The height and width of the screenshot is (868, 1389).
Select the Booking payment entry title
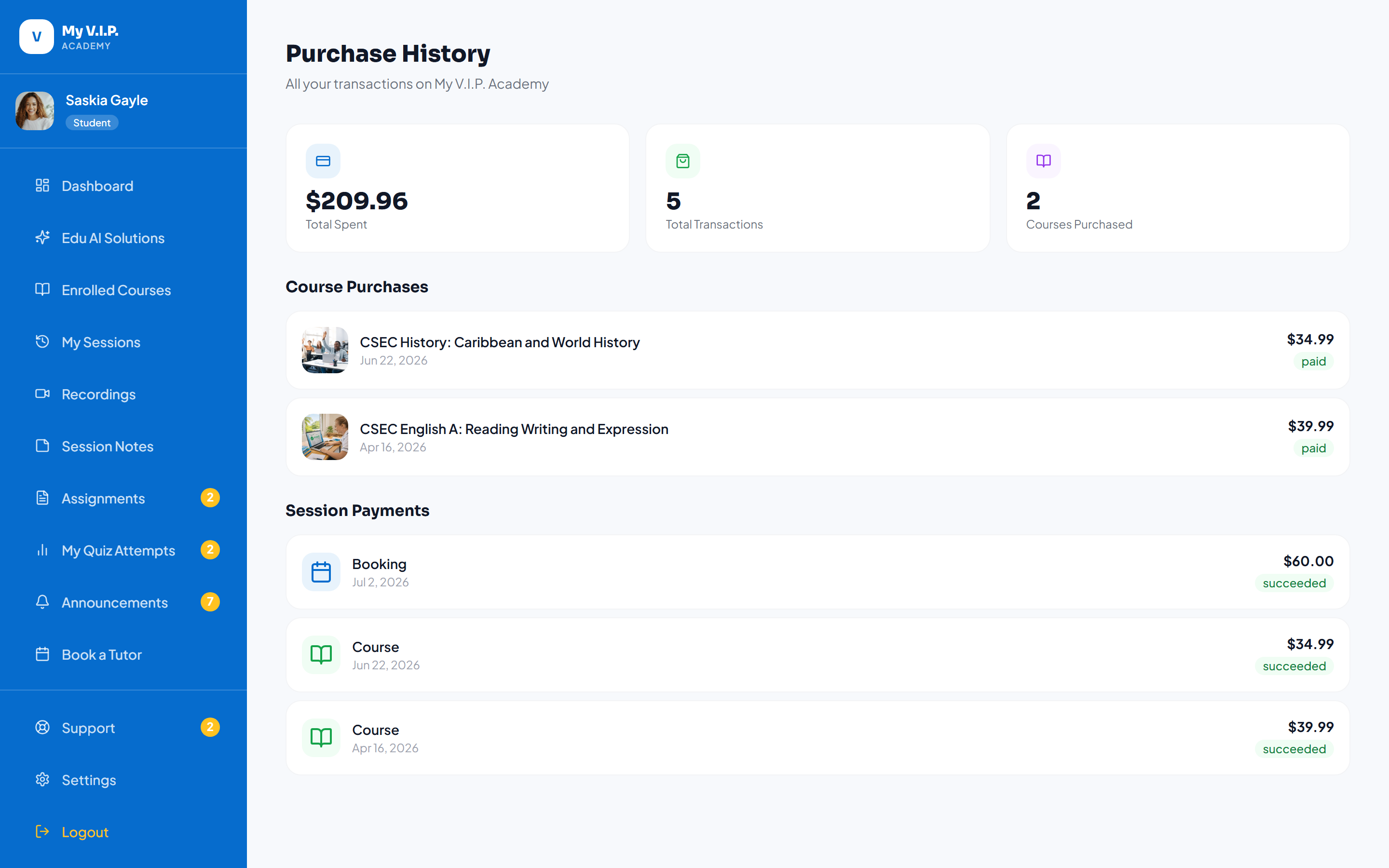tap(379, 564)
